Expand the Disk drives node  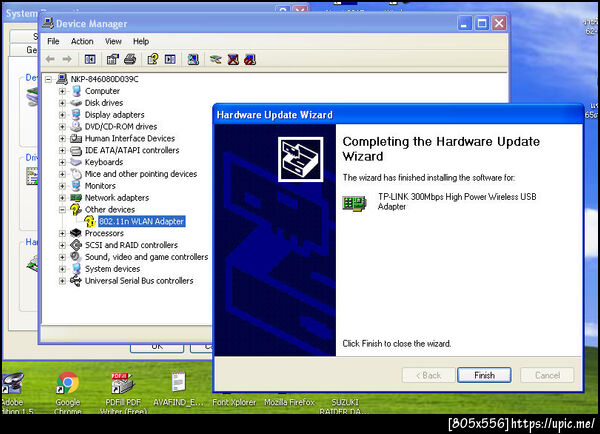tap(62, 103)
